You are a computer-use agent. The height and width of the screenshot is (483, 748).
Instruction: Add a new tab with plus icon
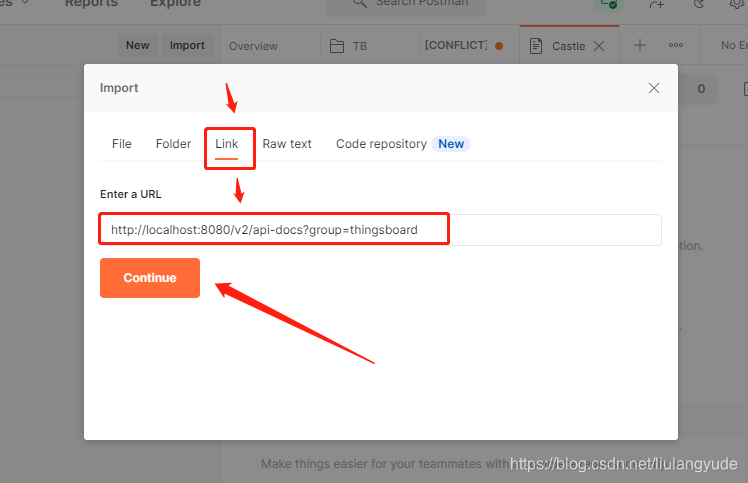[x=640, y=45]
